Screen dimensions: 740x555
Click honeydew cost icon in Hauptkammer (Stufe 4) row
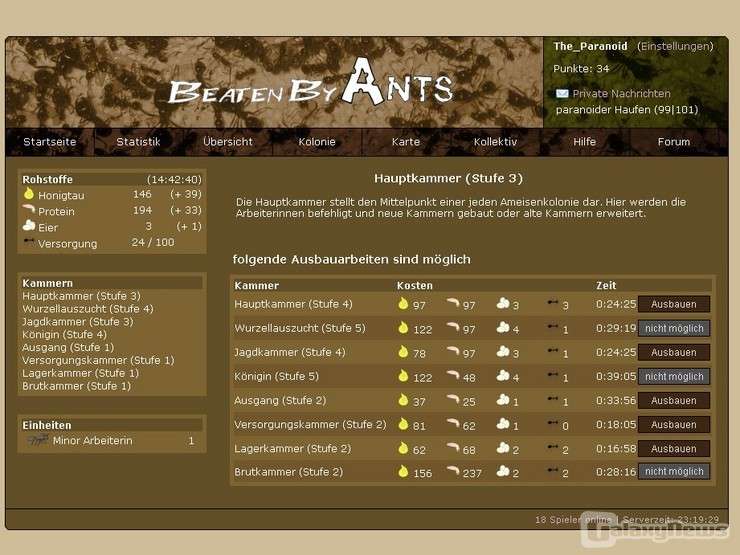(x=403, y=303)
